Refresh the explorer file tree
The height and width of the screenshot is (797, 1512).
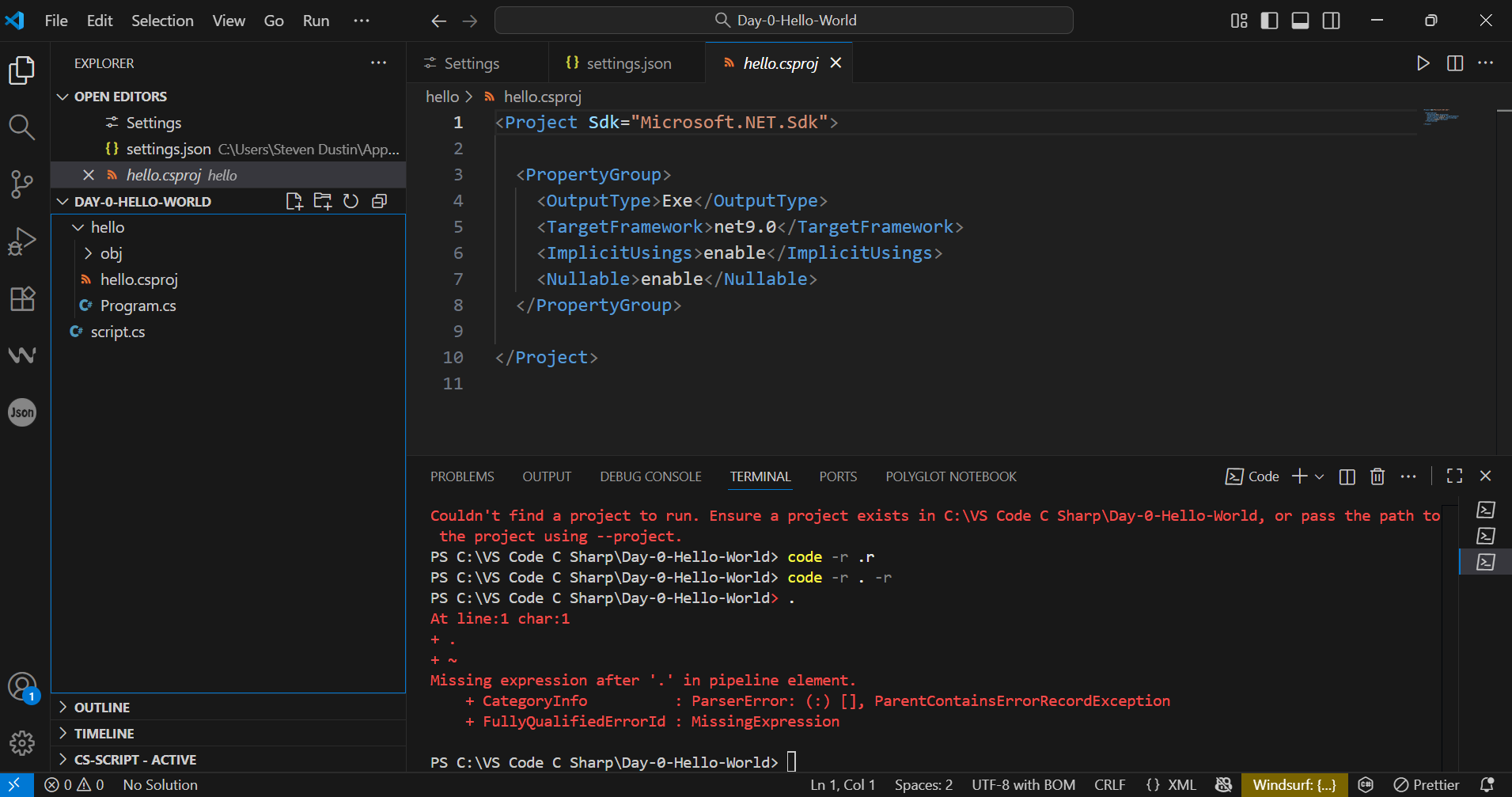point(351,202)
